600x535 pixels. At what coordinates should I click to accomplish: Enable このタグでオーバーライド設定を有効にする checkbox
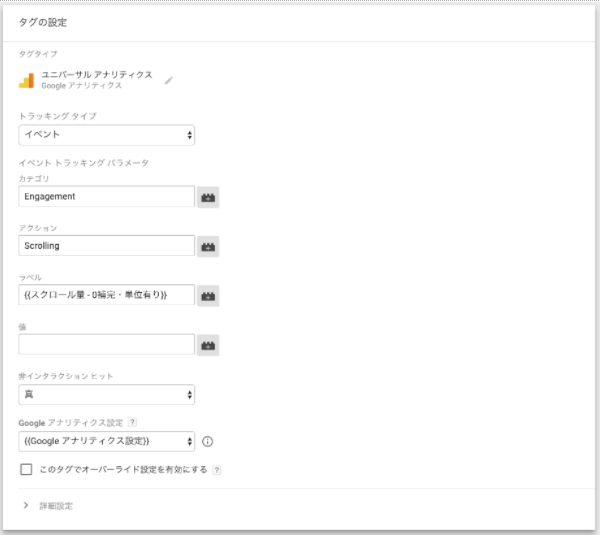[x=26, y=469]
